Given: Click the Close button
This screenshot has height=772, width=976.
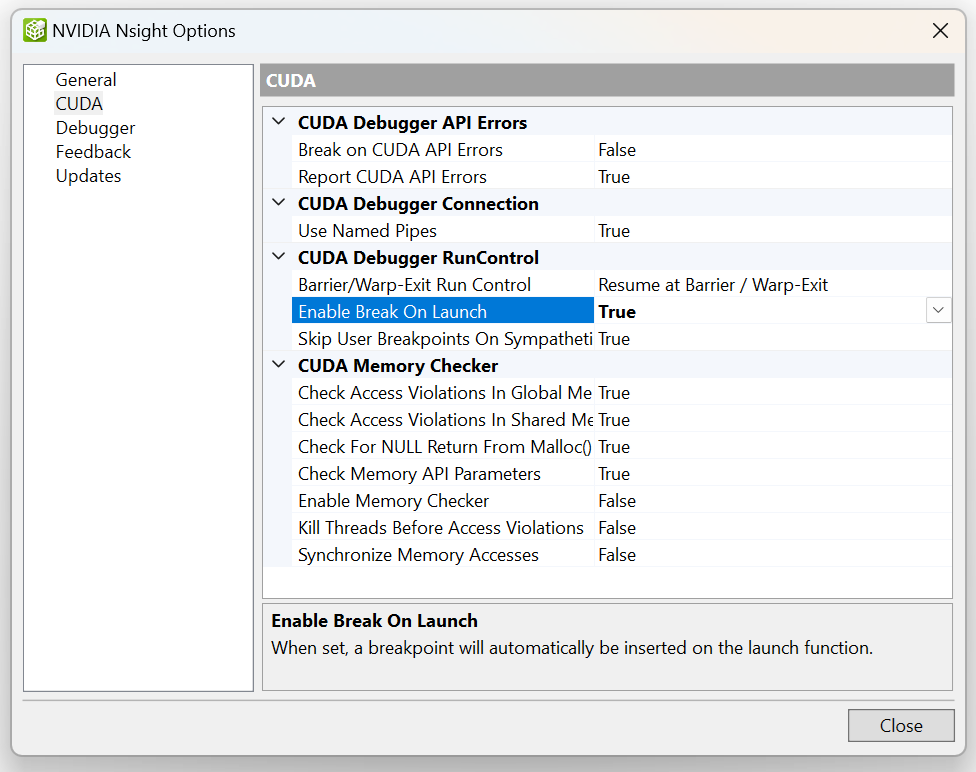Looking at the screenshot, I should coord(900,725).
